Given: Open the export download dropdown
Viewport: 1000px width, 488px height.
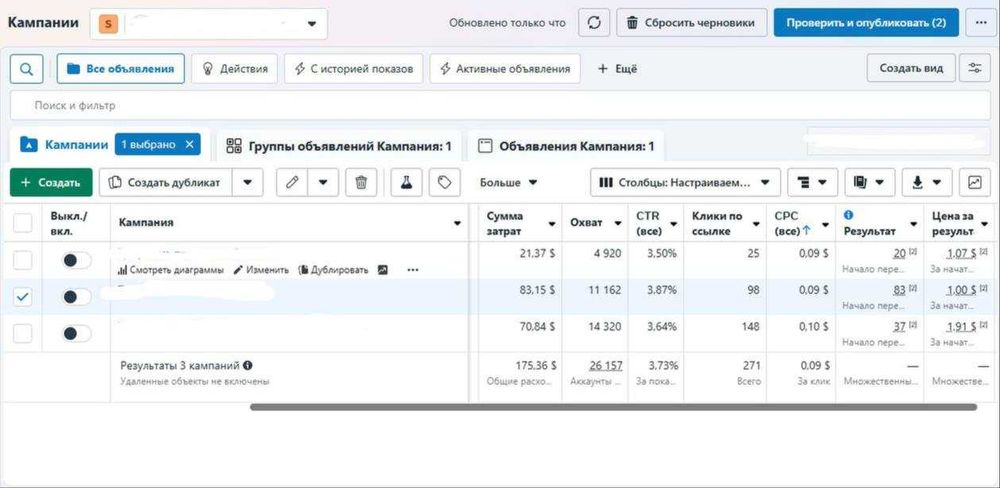Looking at the screenshot, I should pyautogui.click(x=927, y=182).
